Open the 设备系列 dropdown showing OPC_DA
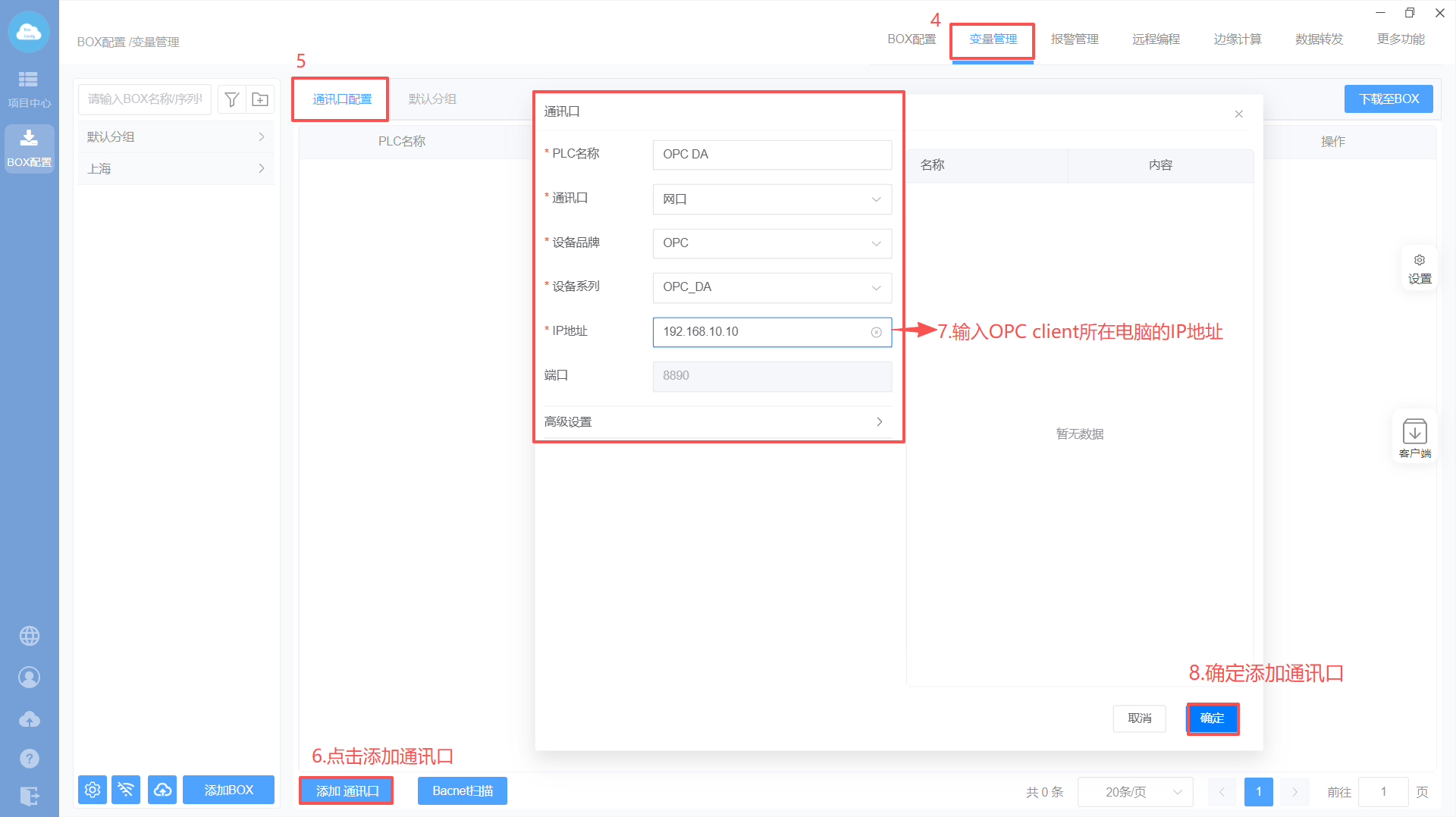Viewport: 1456px width, 817px height. (x=771, y=287)
